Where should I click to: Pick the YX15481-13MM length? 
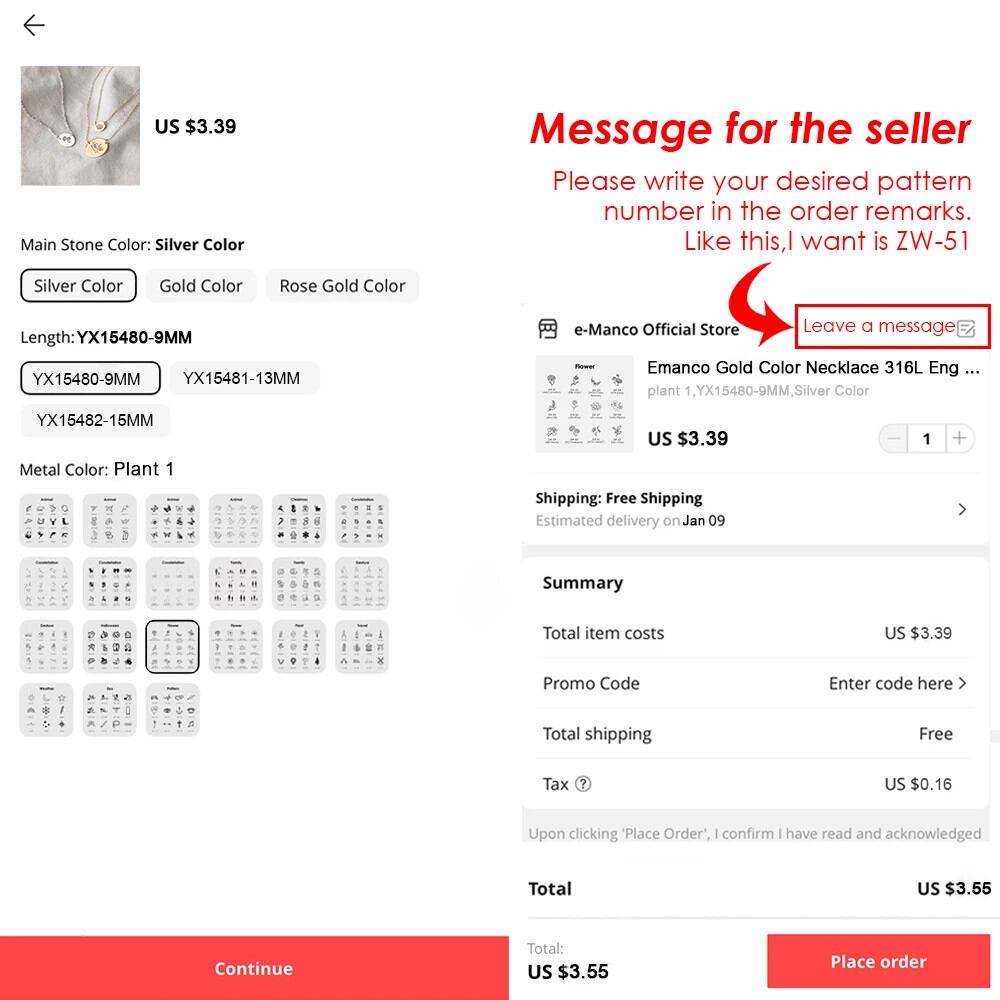[241, 378]
